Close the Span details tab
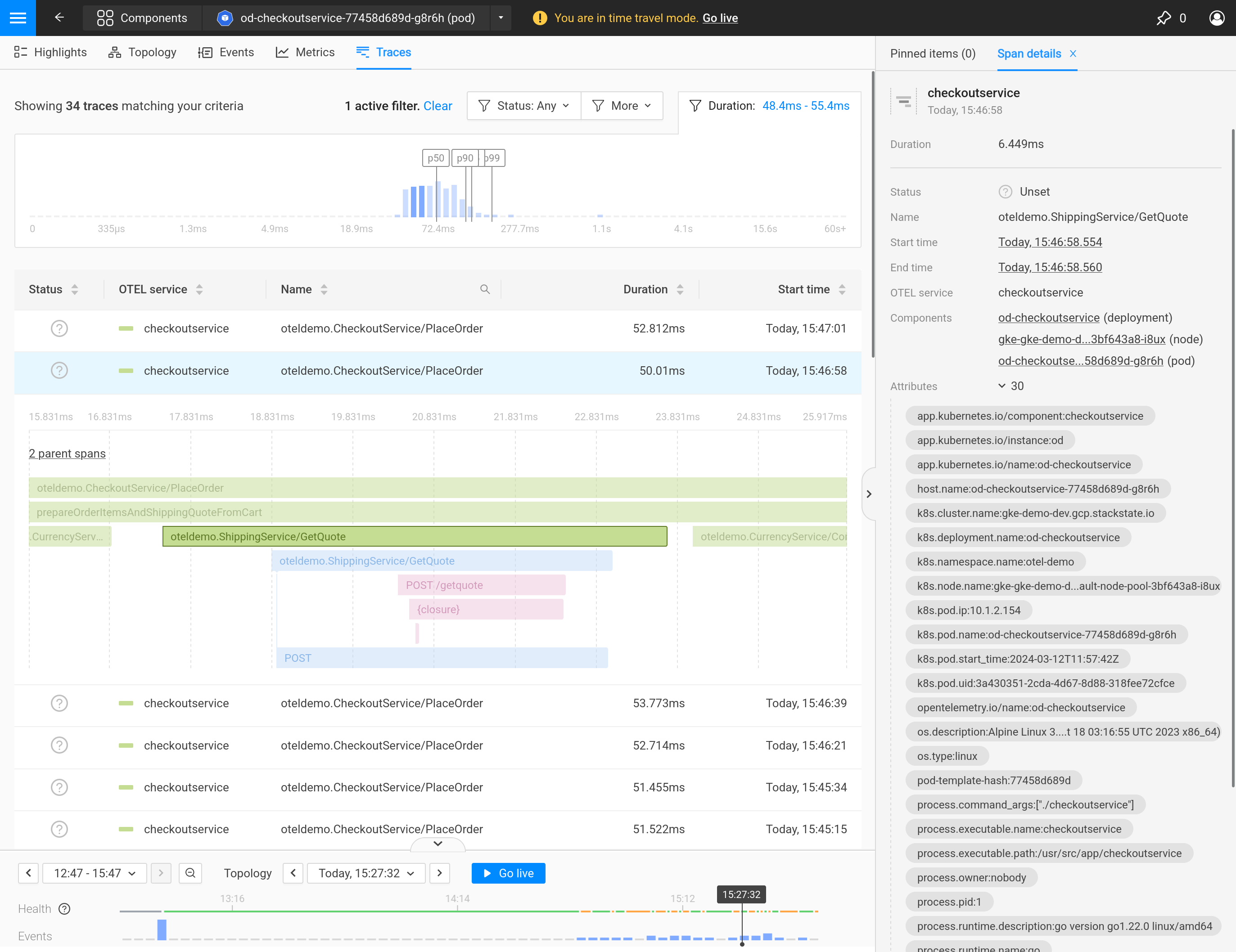 coord(1073,54)
